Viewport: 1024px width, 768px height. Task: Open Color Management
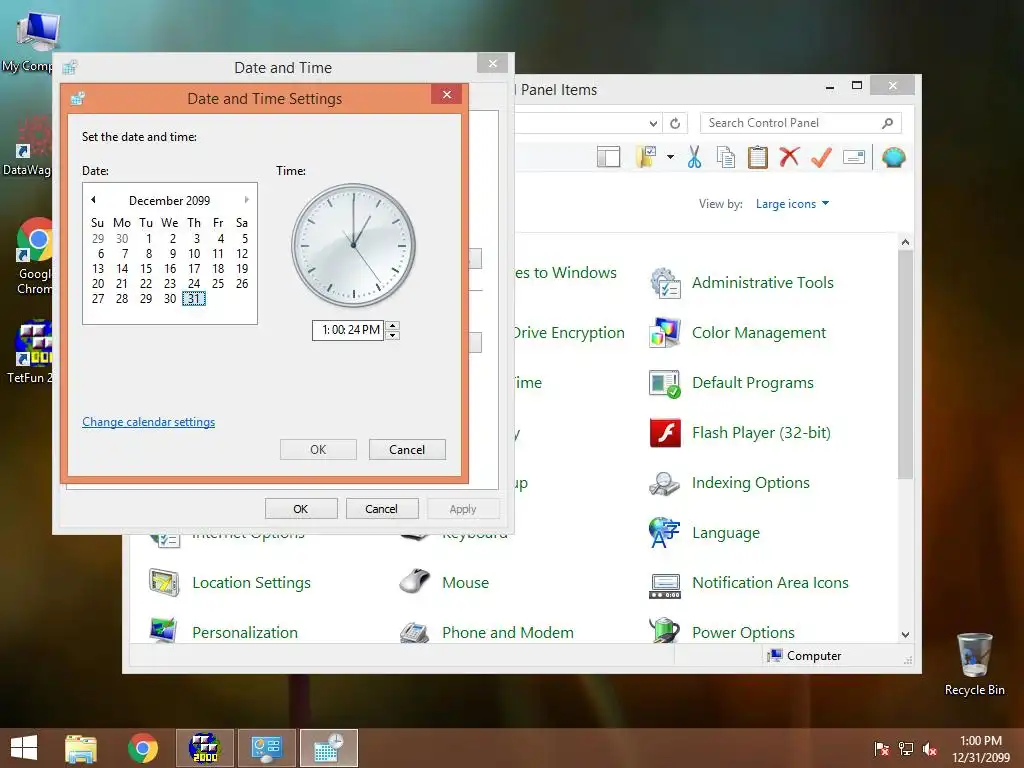(x=738, y=333)
